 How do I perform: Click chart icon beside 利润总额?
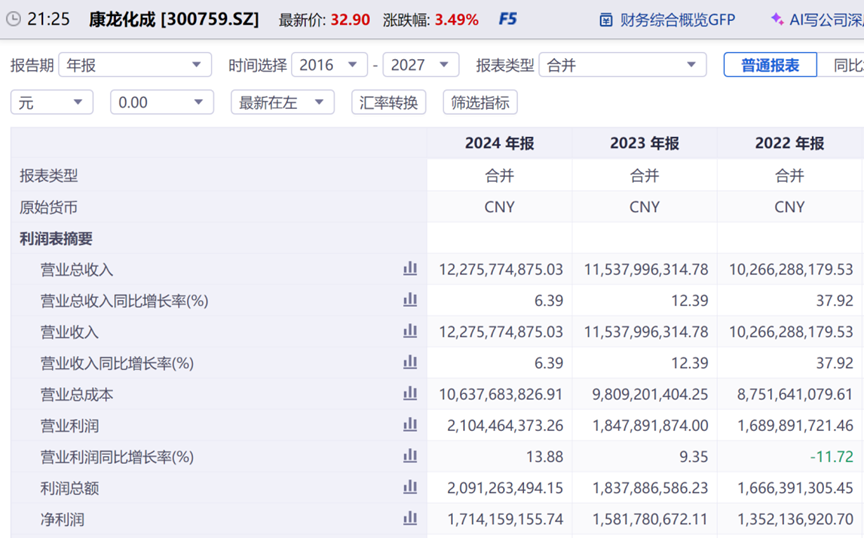coord(410,487)
